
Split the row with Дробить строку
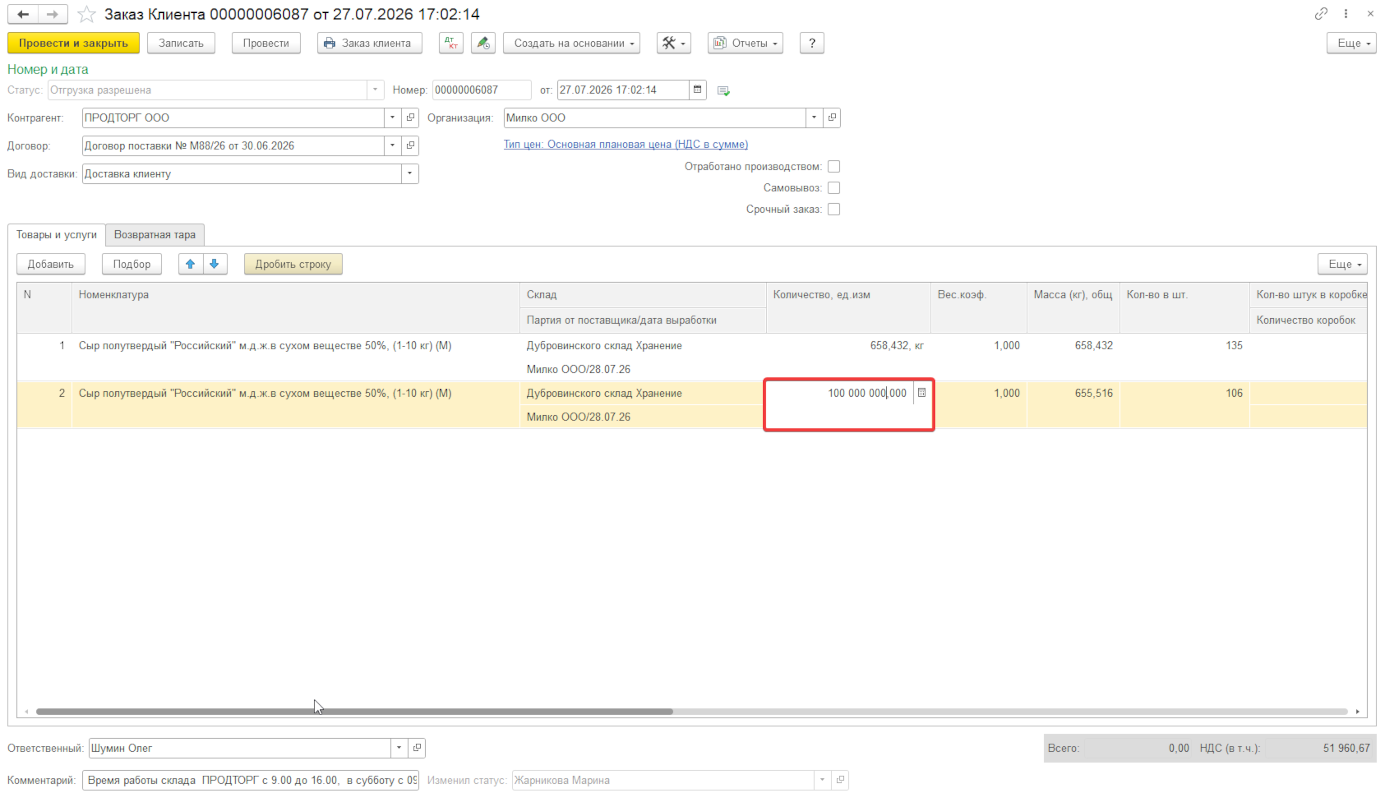pos(294,264)
